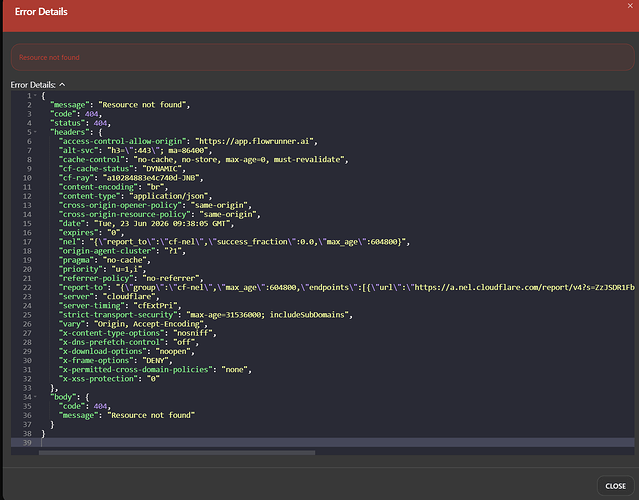Place cursor on empty line 39
This screenshot has width=639, height=500.
coord(337,443)
